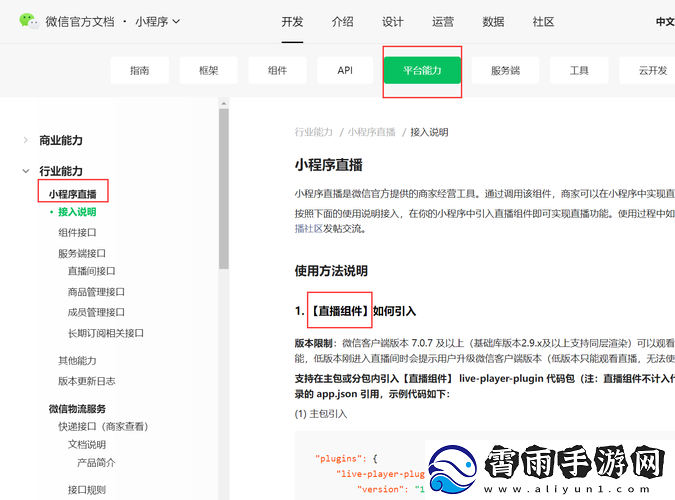Select 小程序直播 in sidebar
Image resolution: width=675 pixels, height=500 pixels.
tap(72, 194)
